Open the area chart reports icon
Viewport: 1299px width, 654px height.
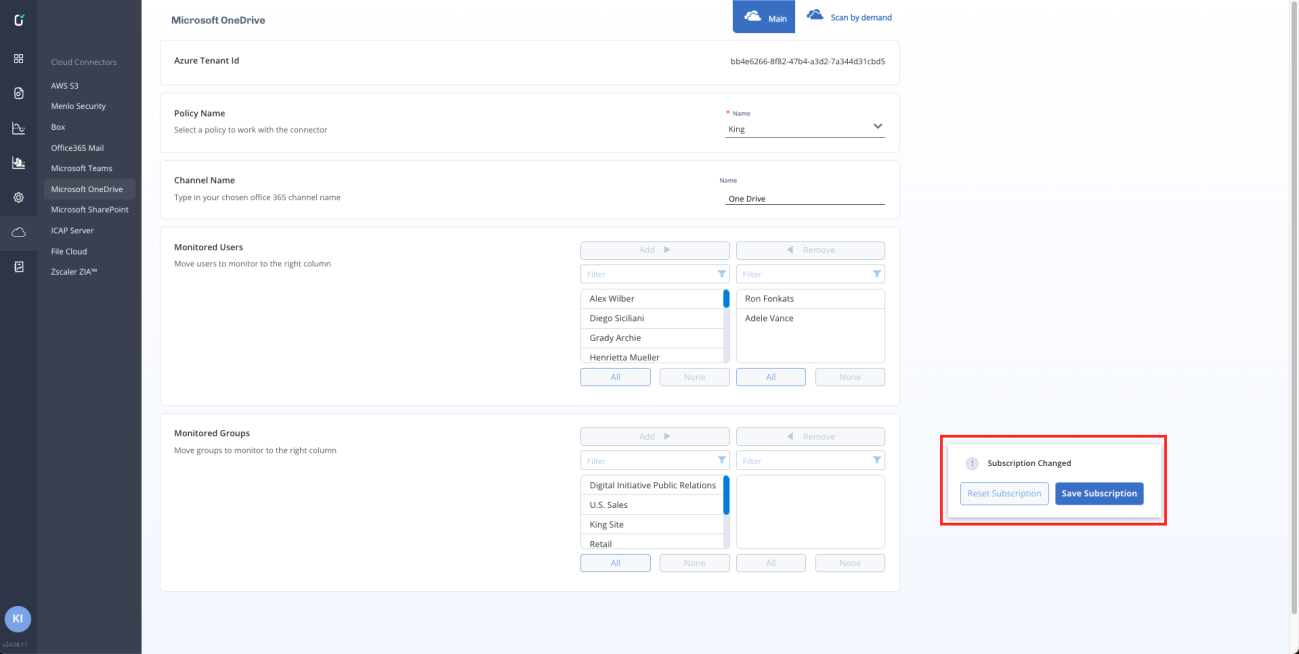18,162
